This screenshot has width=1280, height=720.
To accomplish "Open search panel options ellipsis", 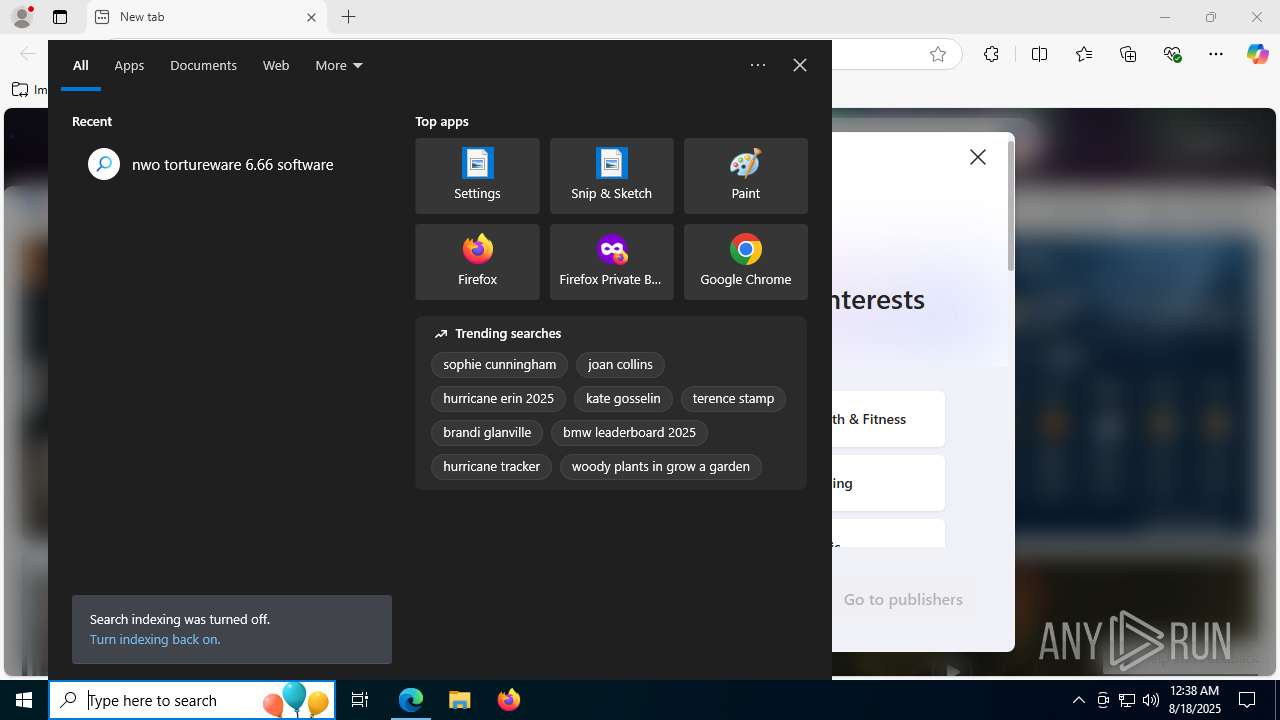I will (x=758, y=65).
